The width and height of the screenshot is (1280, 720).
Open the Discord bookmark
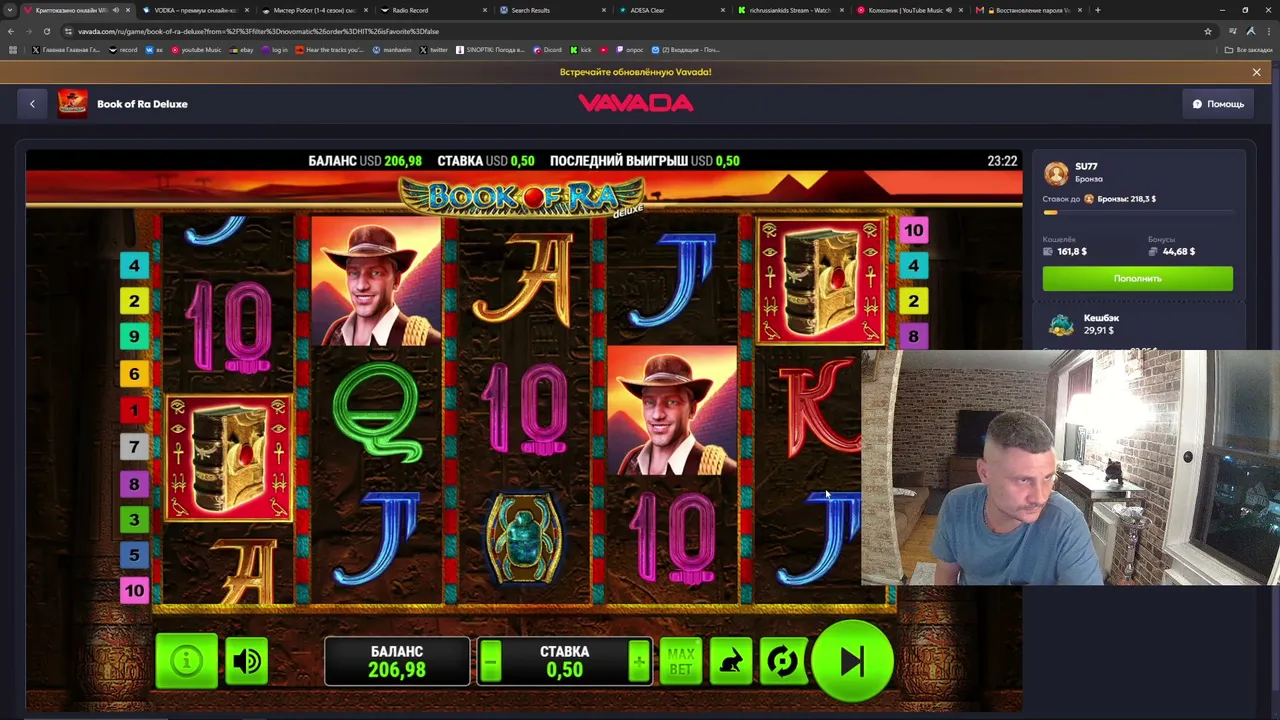(548, 50)
